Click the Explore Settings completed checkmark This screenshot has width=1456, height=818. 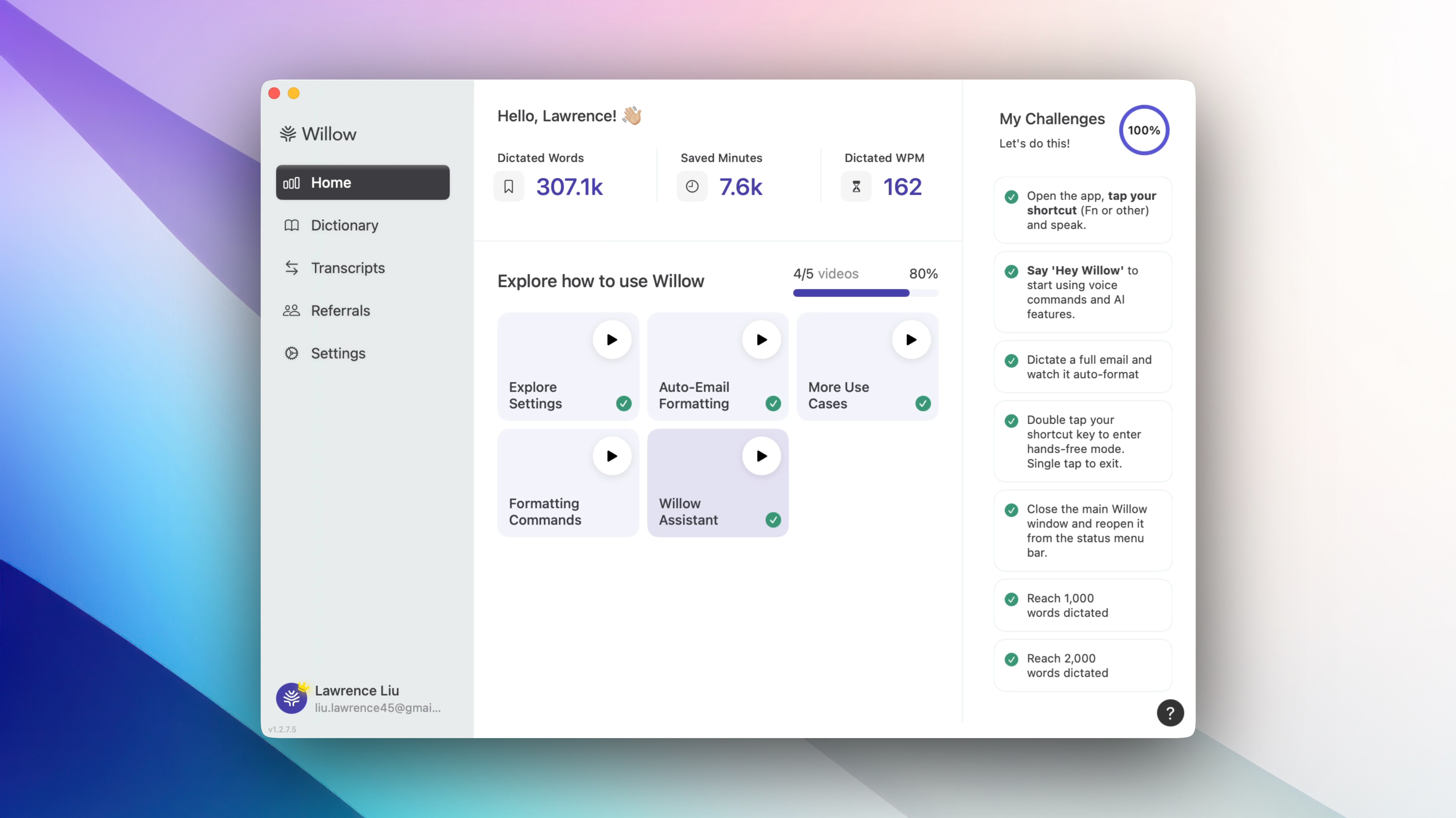(624, 403)
